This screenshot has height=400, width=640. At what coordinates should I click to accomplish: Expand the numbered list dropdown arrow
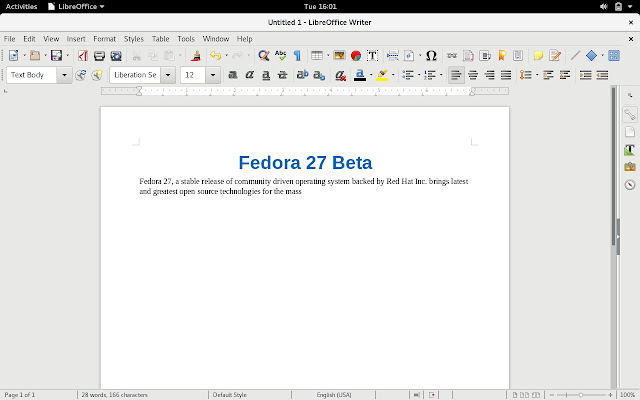coord(441,75)
